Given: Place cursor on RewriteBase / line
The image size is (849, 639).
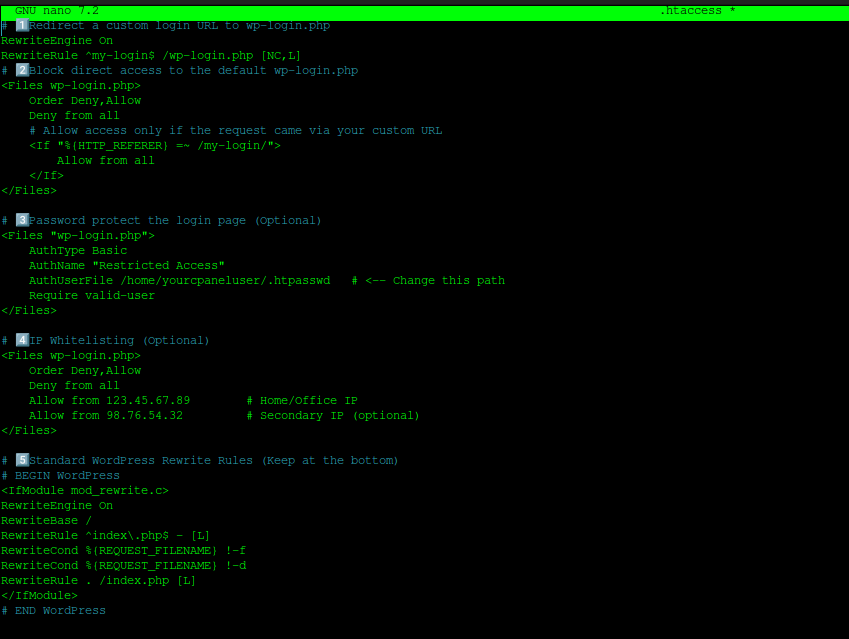Looking at the screenshot, I should click(46, 520).
